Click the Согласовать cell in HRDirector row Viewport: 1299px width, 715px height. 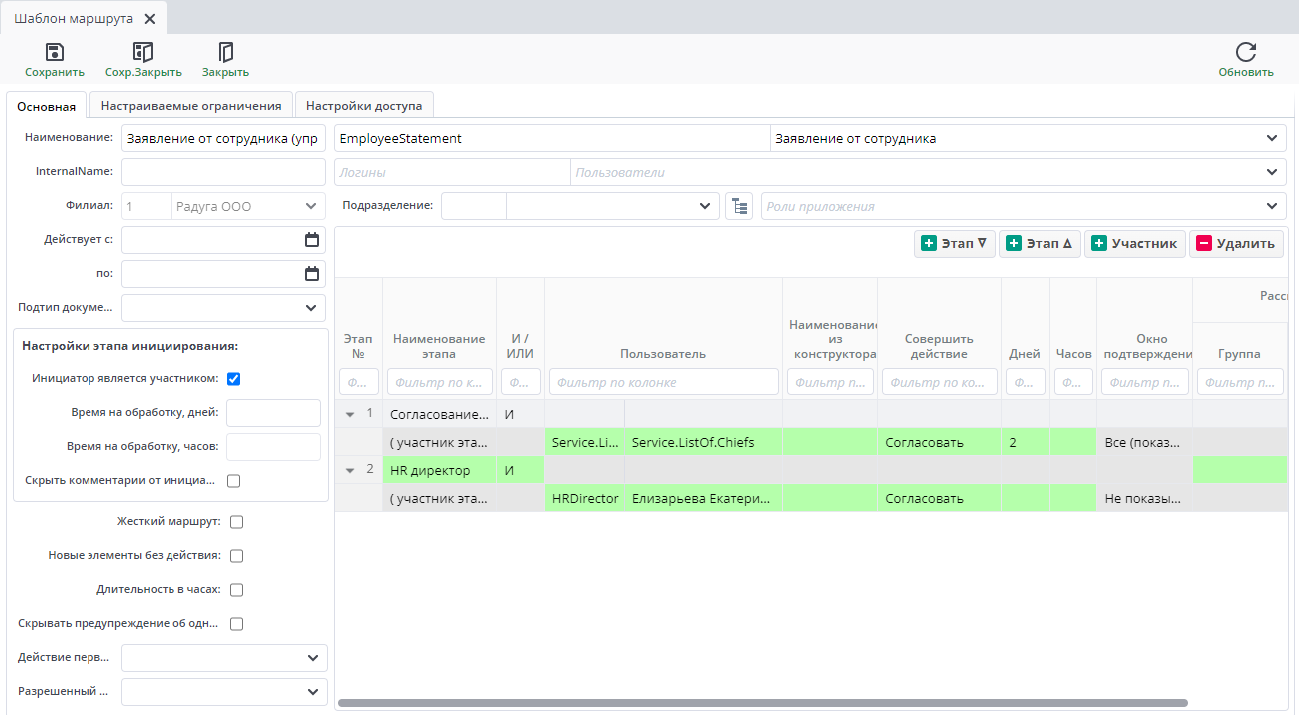click(939, 498)
